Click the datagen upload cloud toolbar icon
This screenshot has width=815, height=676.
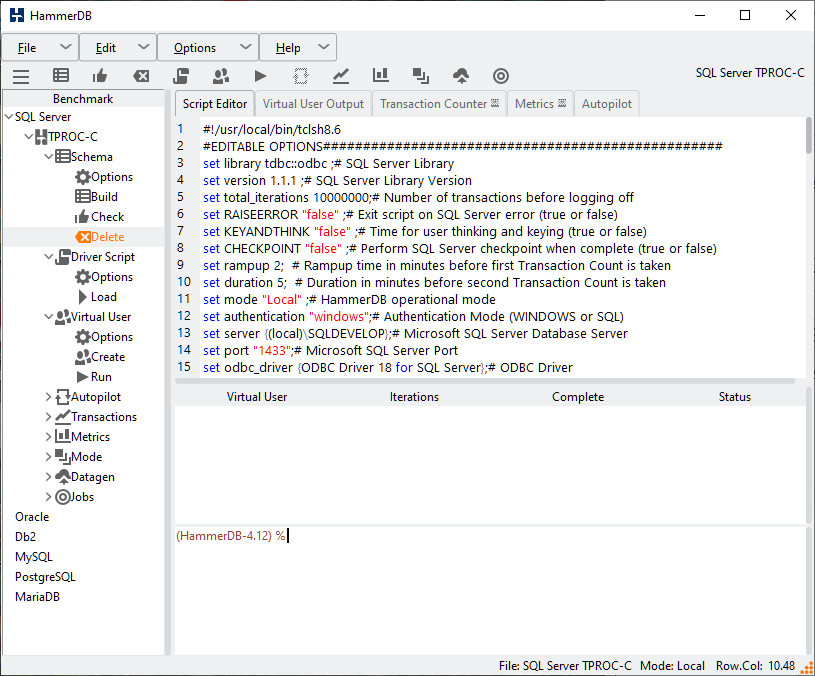(x=461, y=76)
